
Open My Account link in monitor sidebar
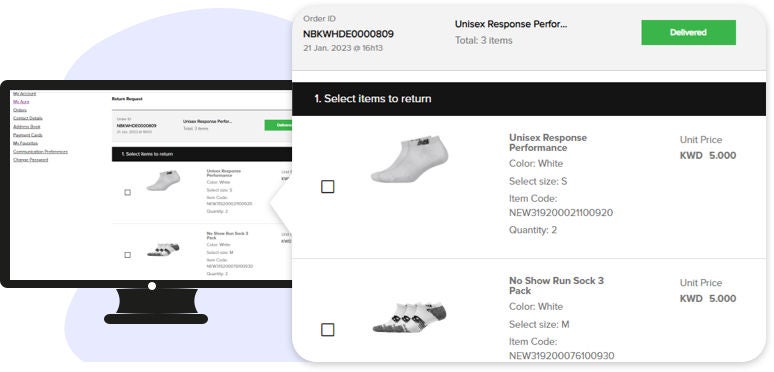click(24, 93)
